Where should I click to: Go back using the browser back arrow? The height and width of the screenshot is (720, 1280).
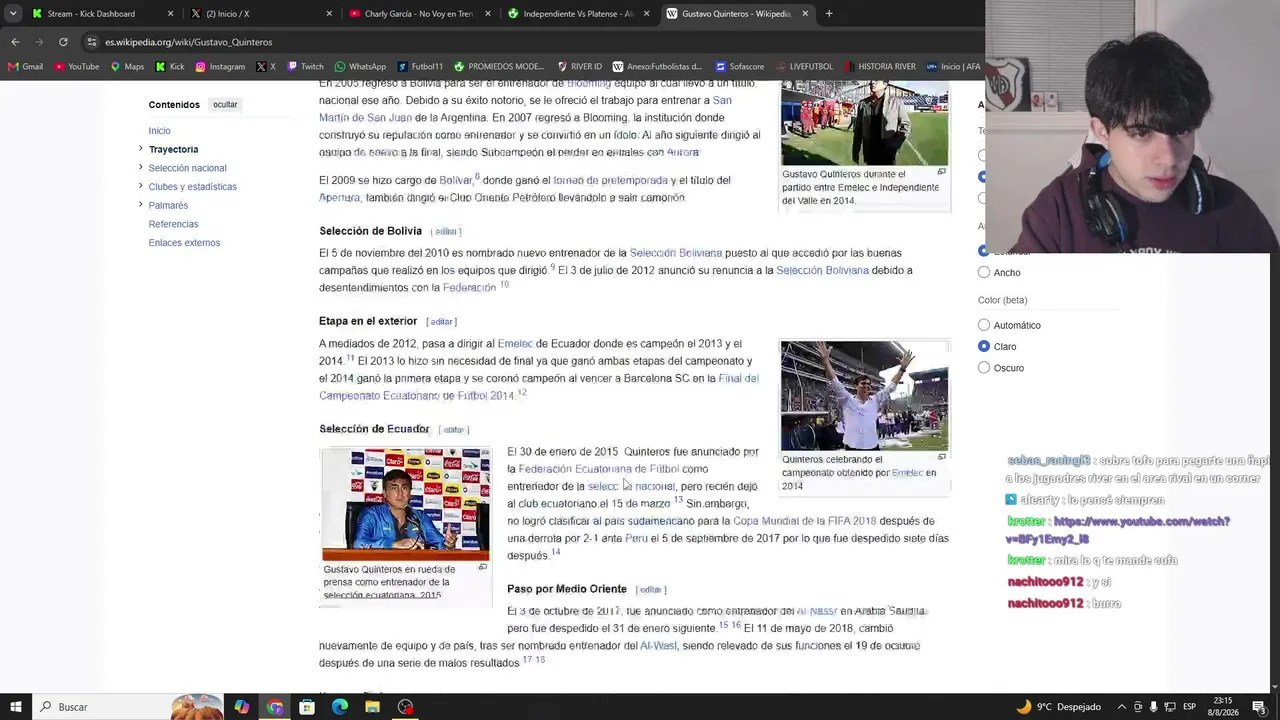15,42
